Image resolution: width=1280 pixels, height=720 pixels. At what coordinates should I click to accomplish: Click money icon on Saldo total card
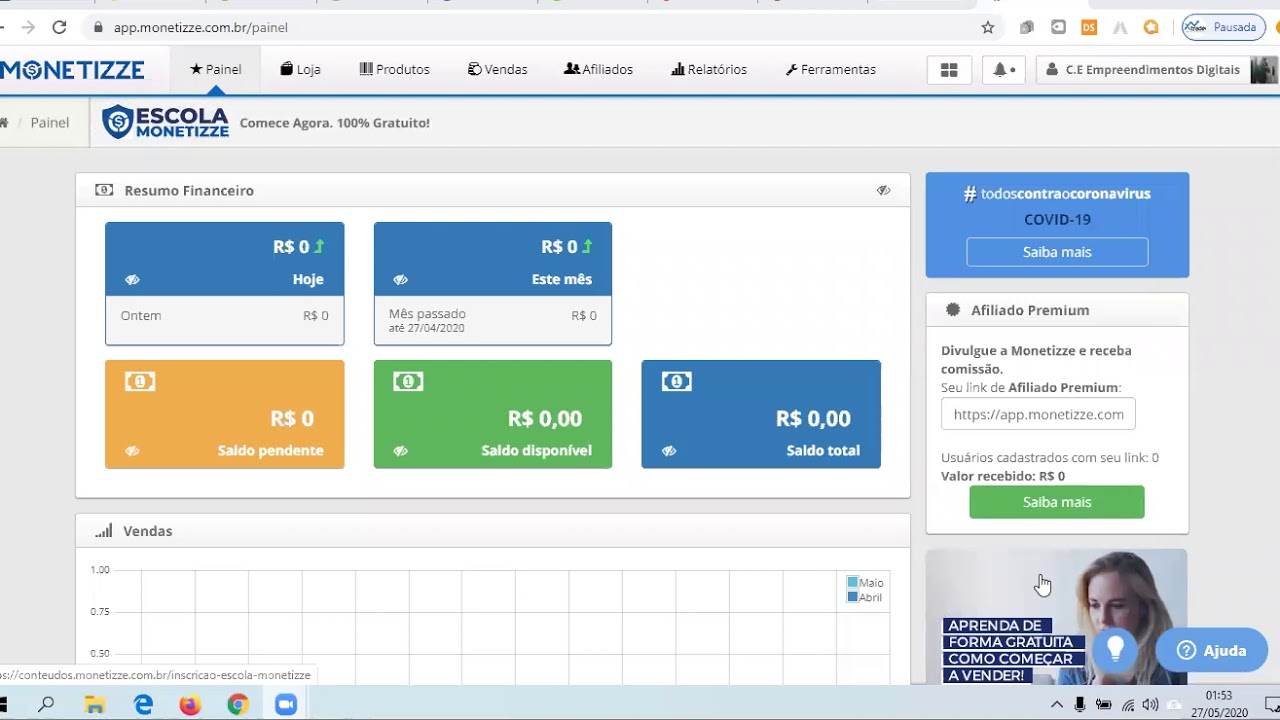click(x=676, y=381)
